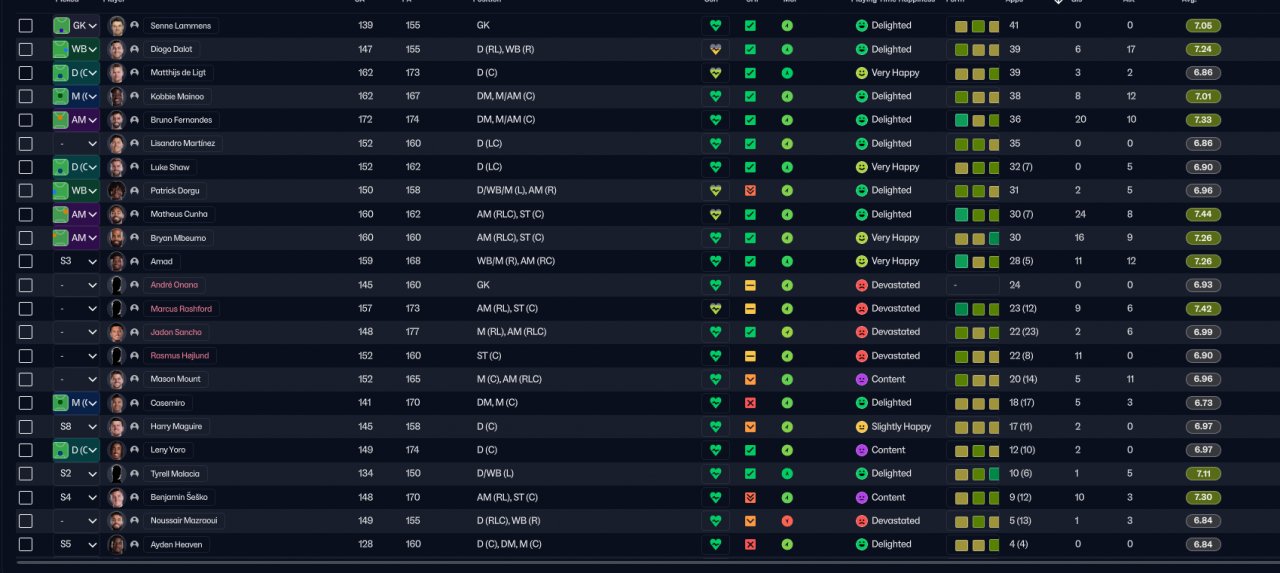Click the form squares in Amad's row
Screen dimensions: 1280x573
click(x=977, y=261)
